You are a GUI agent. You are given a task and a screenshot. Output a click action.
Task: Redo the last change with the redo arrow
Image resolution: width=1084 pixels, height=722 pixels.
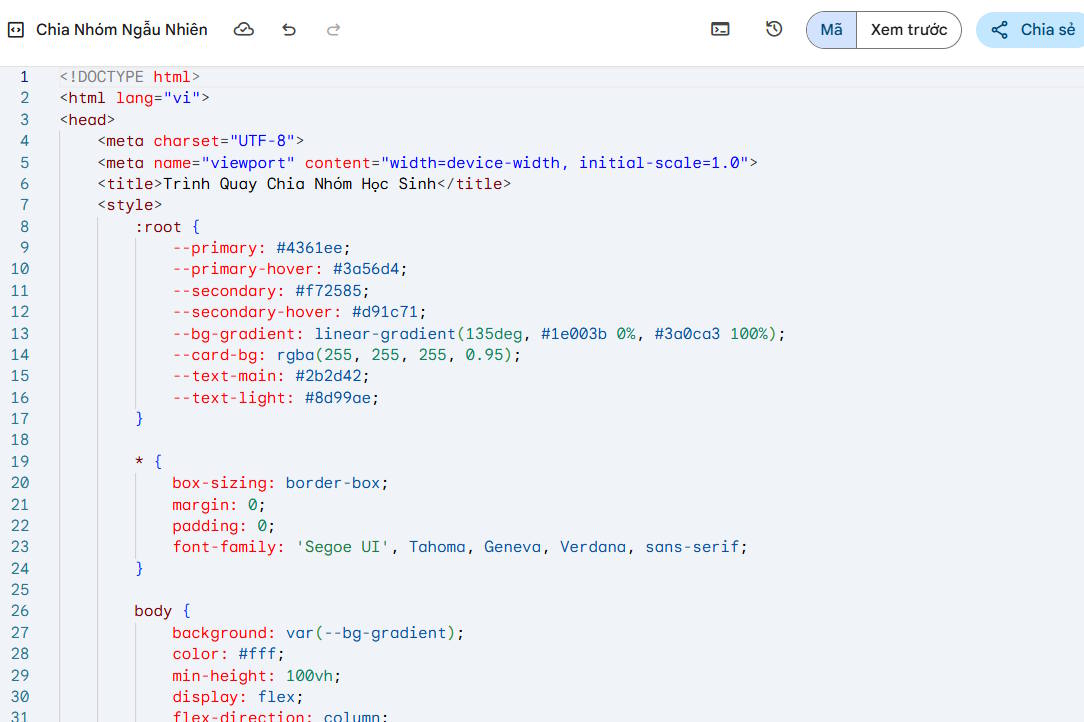[x=333, y=30]
